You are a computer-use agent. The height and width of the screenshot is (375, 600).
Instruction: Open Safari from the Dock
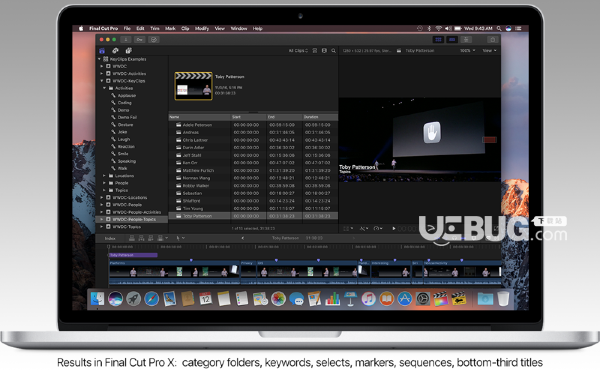(x=152, y=298)
